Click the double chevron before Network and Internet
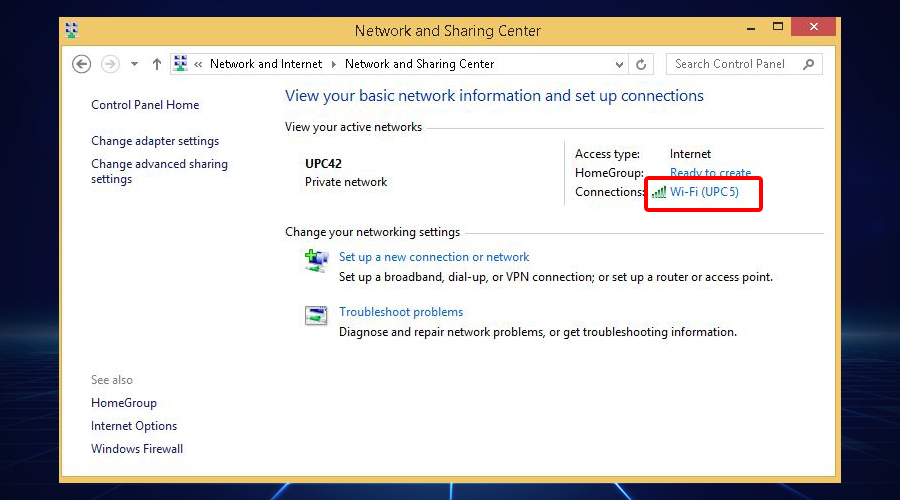The width and height of the screenshot is (900, 500). pyautogui.click(x=198, y=64)
